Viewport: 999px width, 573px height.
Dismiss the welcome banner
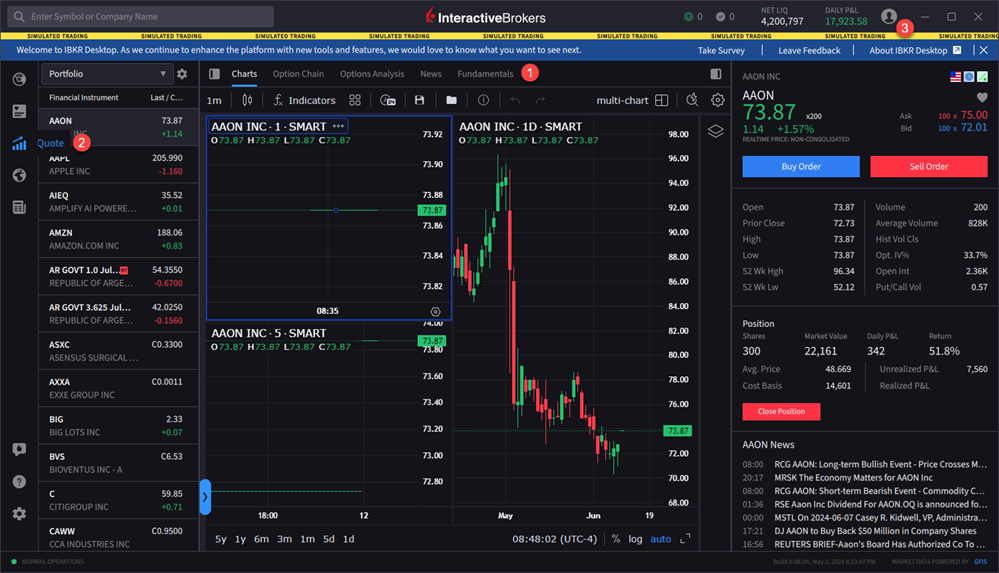point(984,50)
